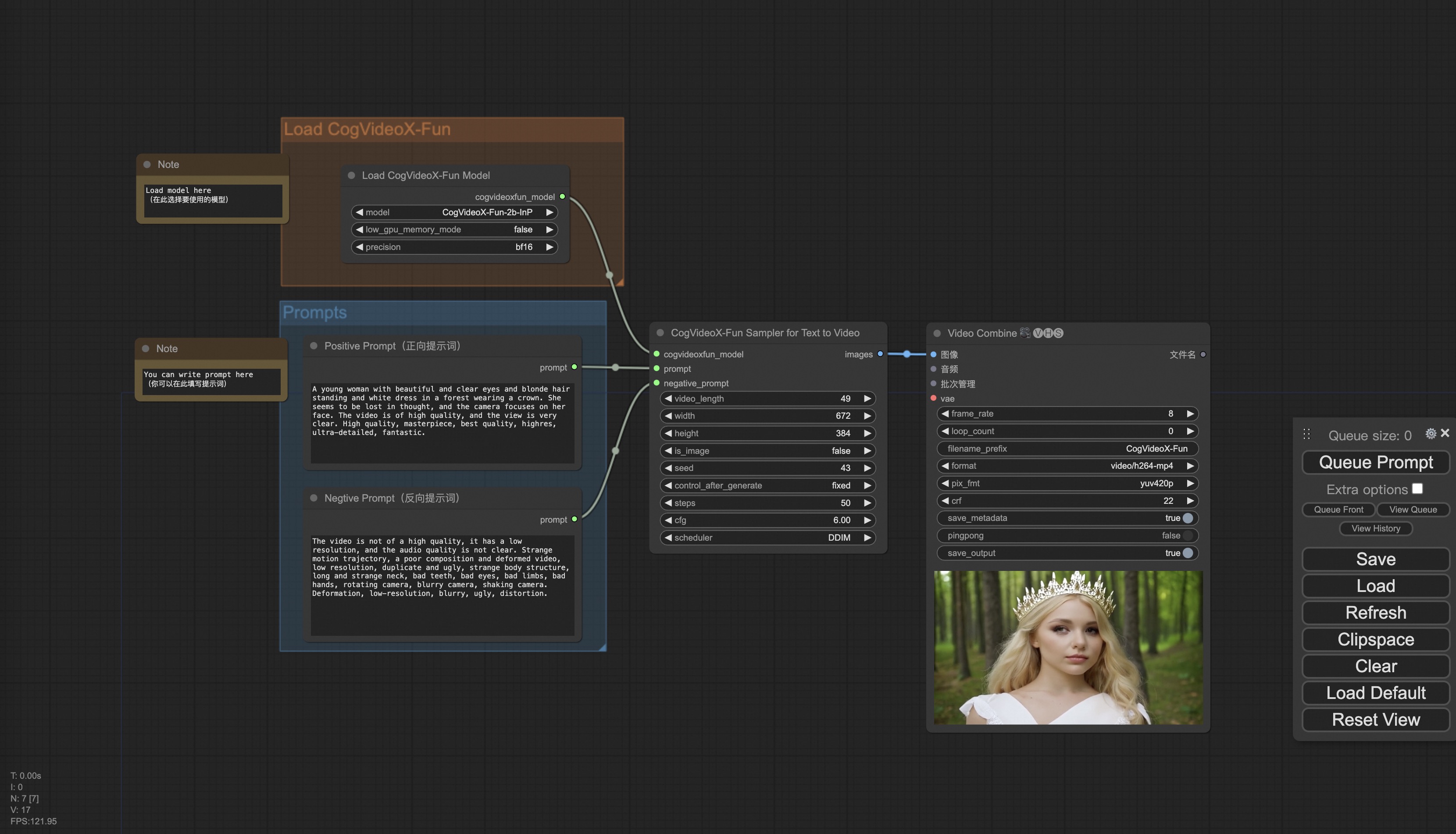Collapse the Positive Prompt node dot
Viewport: 1456px width, 834px height.
(314, 346)
